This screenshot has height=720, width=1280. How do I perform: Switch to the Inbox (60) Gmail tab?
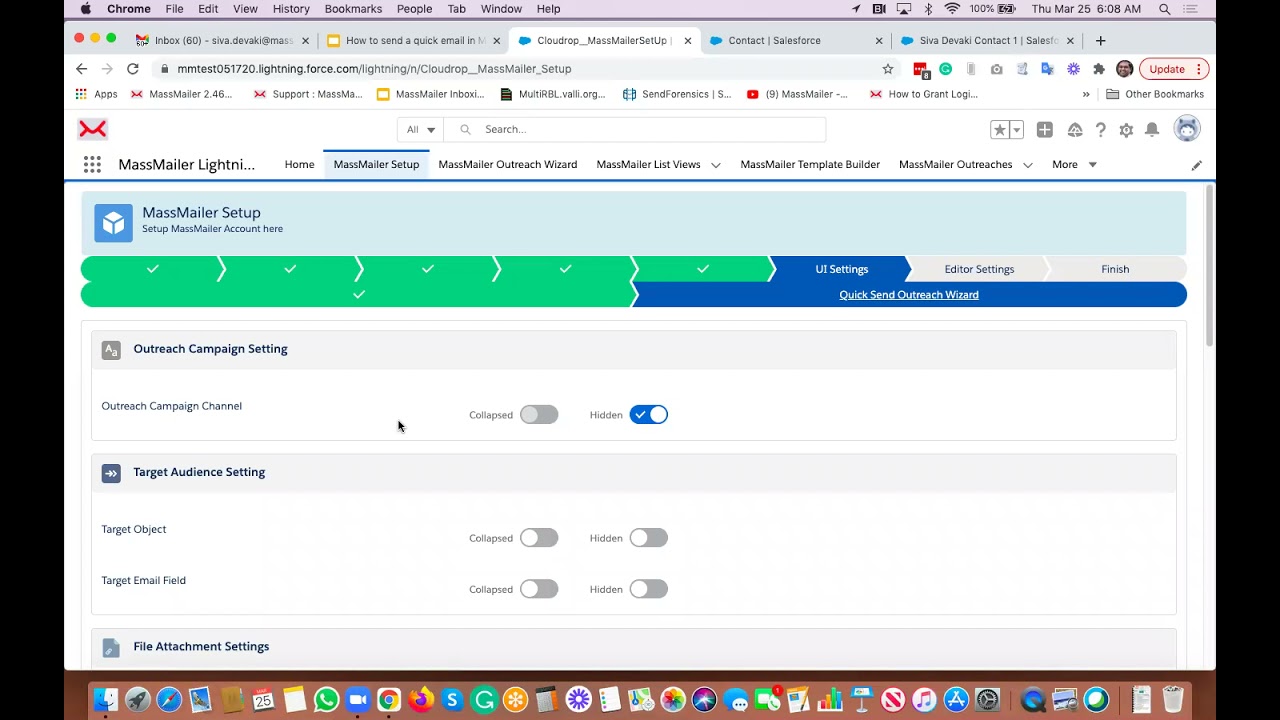click(x=223, y=41)
